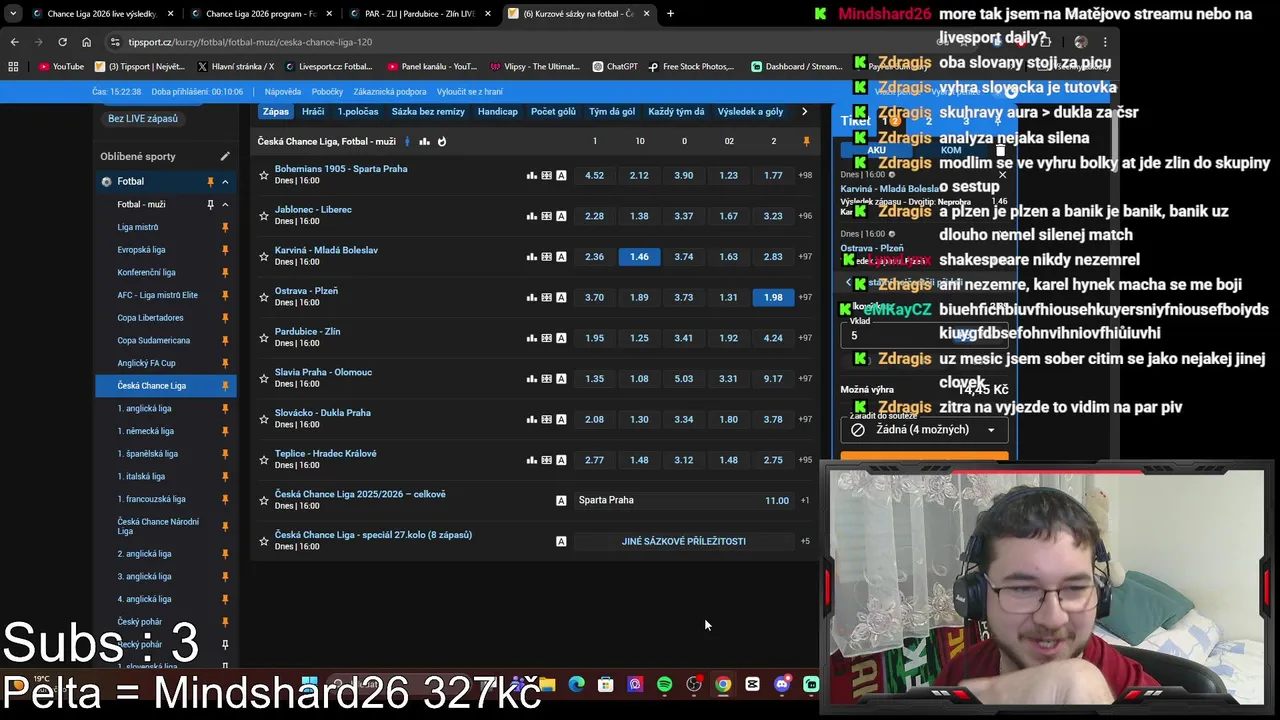Star the Slavia Praha - Olomouc match
1280x720 pixels.
[264, 379]
